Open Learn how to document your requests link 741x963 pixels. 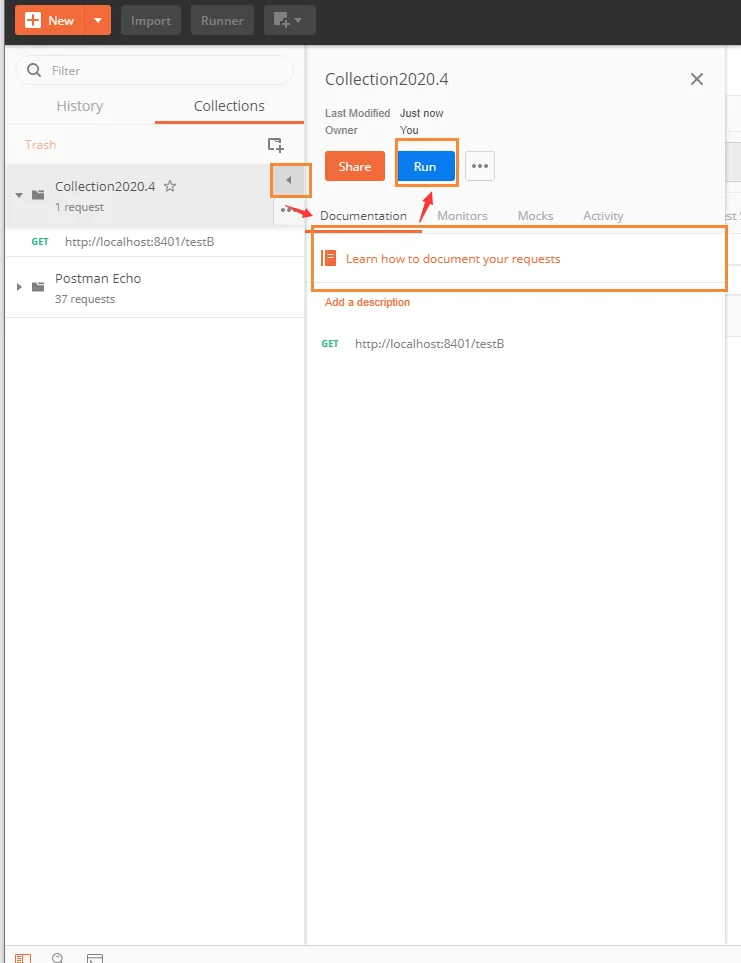[x=453, y=259]
